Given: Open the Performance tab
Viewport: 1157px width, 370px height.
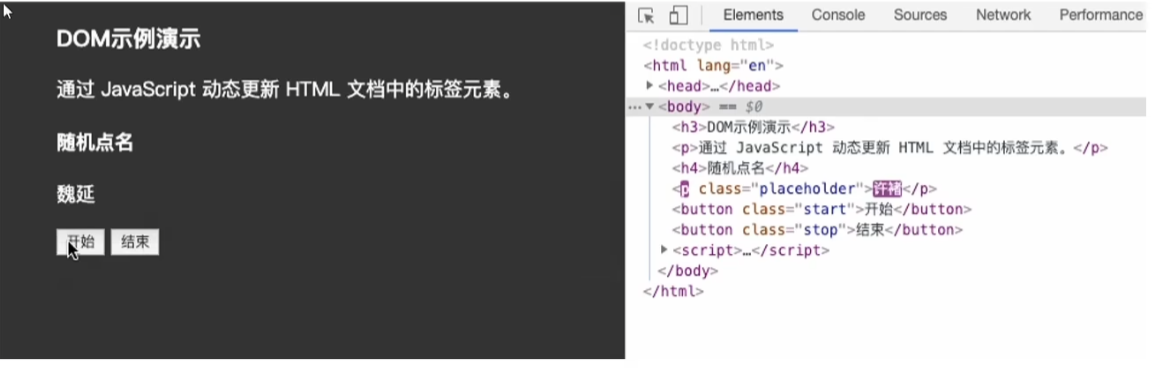Looking at the screenshot, I should point(1101,15).
